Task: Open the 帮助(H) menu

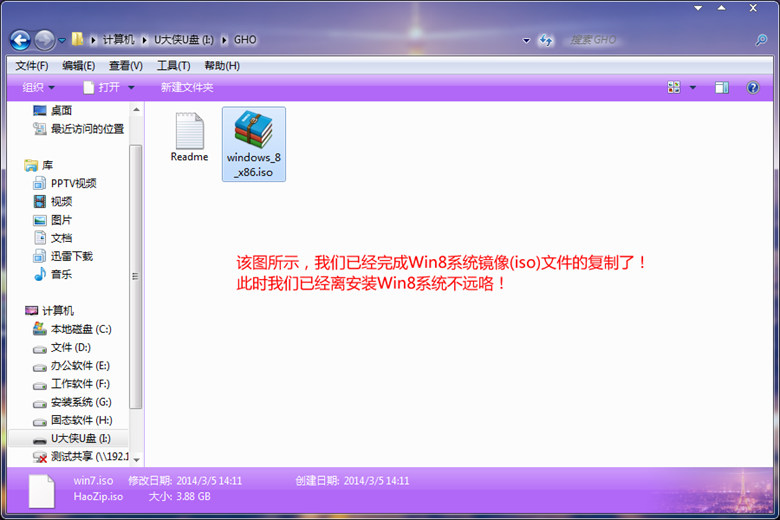Action: [222, 66]
